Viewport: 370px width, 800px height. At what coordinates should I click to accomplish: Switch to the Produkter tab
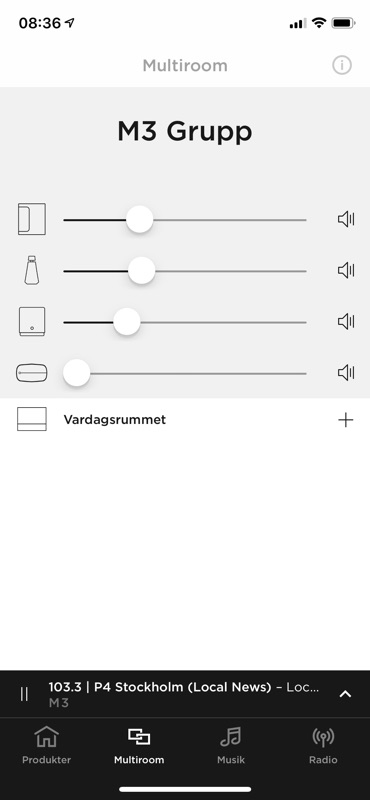tap(46, 745)
